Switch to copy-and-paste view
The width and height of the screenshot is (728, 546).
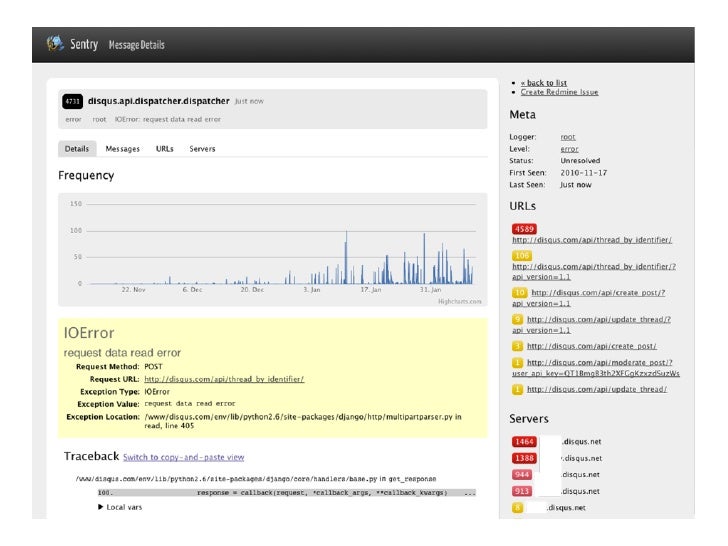tap(183, 457)
